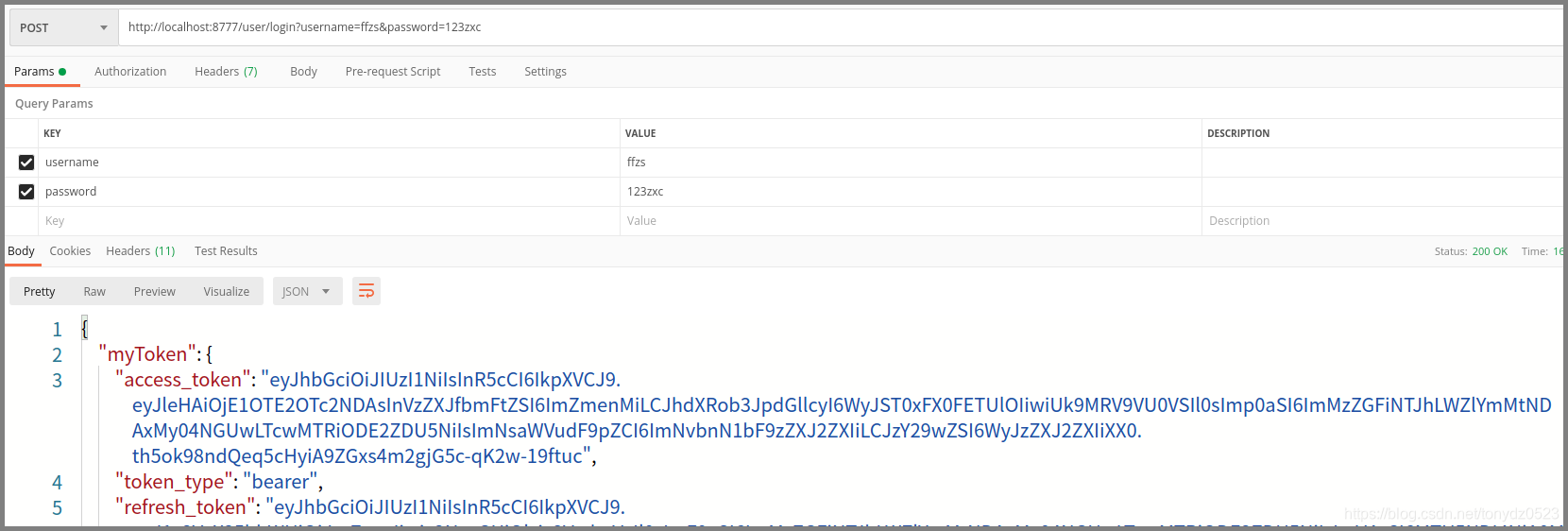Click the empty Value placeholder field
The height and width of the screenshot is (531, 1568).
point(911,221)
